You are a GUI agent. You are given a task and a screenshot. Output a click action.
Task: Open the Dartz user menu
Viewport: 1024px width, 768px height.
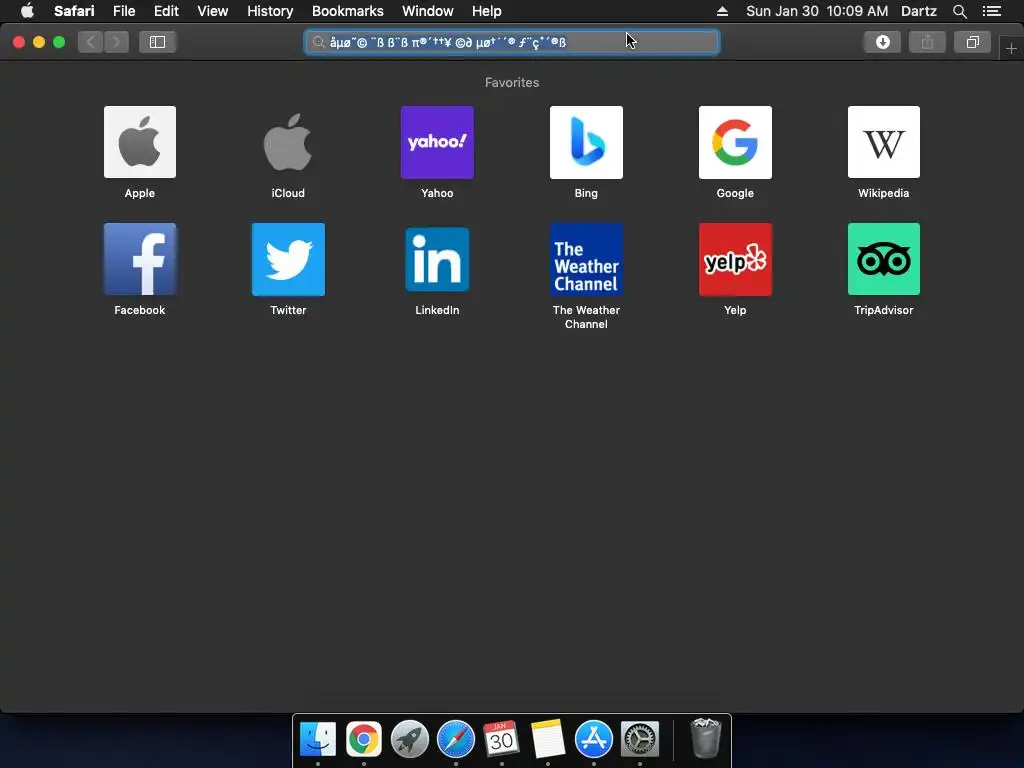tap(918, 11)
